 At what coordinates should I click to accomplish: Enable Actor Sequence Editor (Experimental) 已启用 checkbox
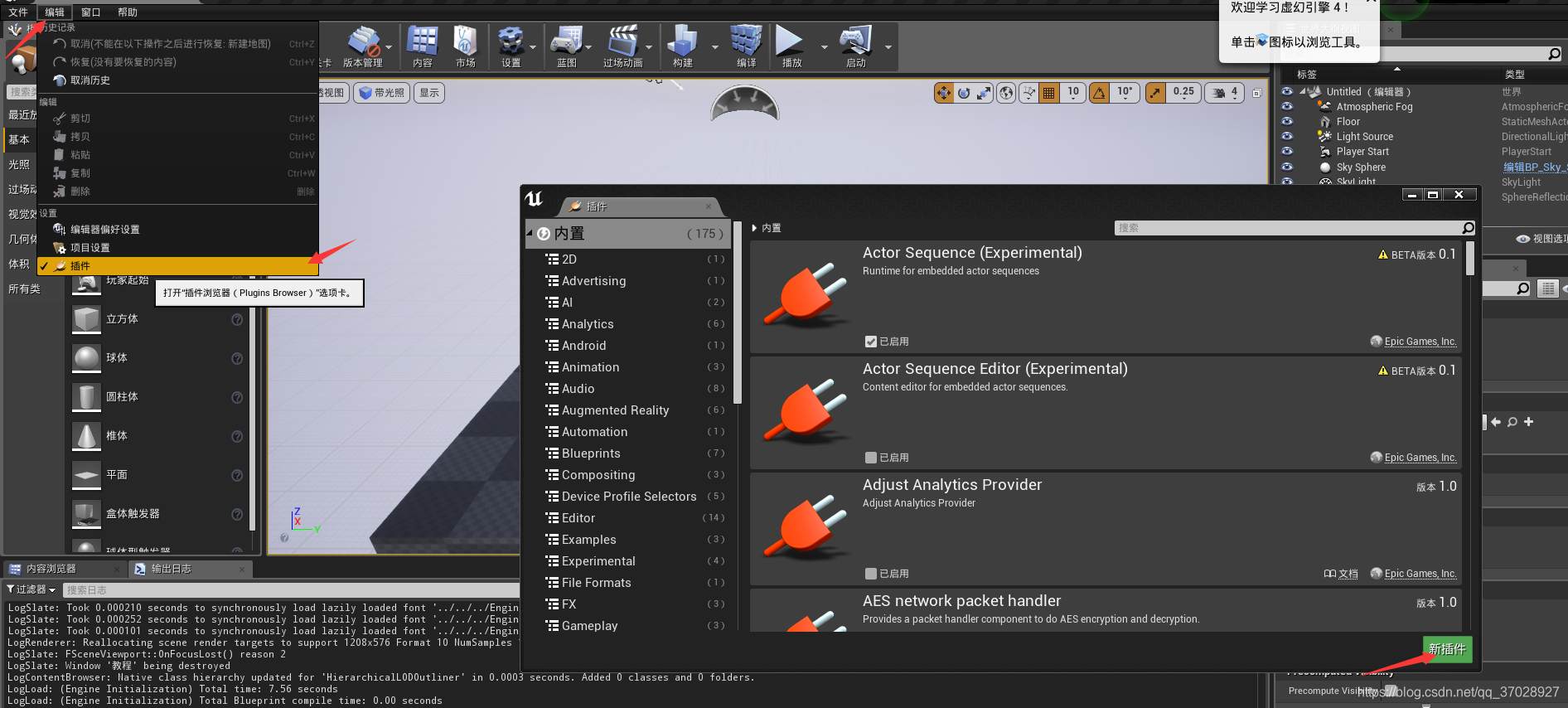pyautogui.click(x=871, y=458)
